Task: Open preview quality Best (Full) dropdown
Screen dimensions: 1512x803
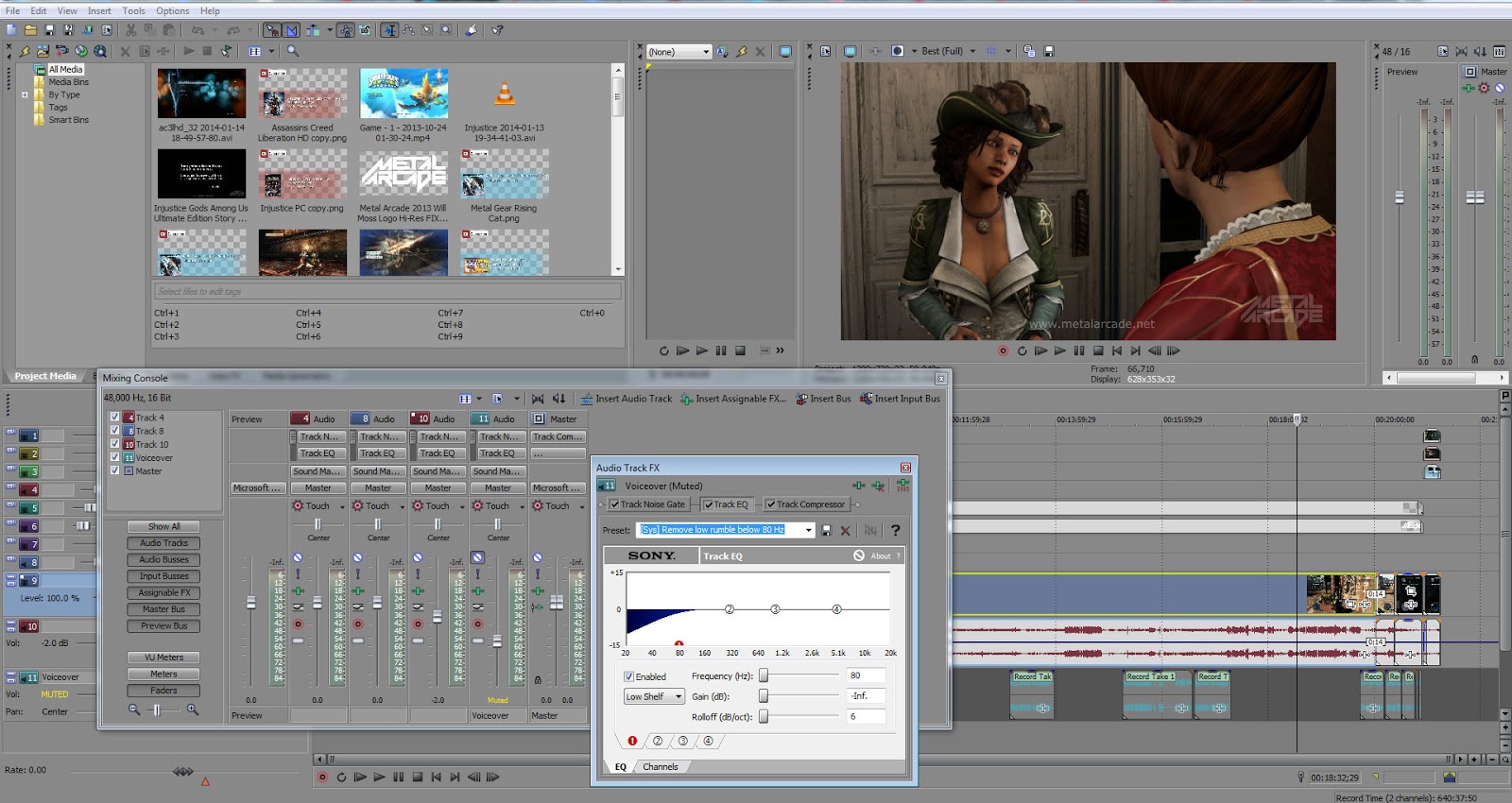Action: click(x=972, y=51)
